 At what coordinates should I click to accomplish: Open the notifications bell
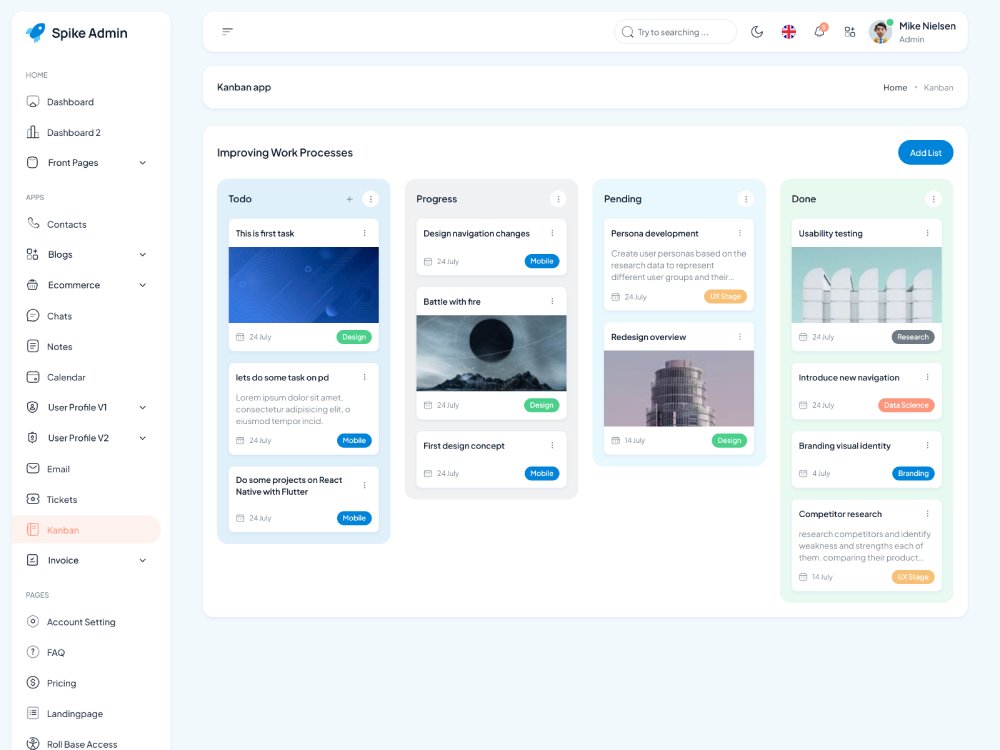click(820, 31)
